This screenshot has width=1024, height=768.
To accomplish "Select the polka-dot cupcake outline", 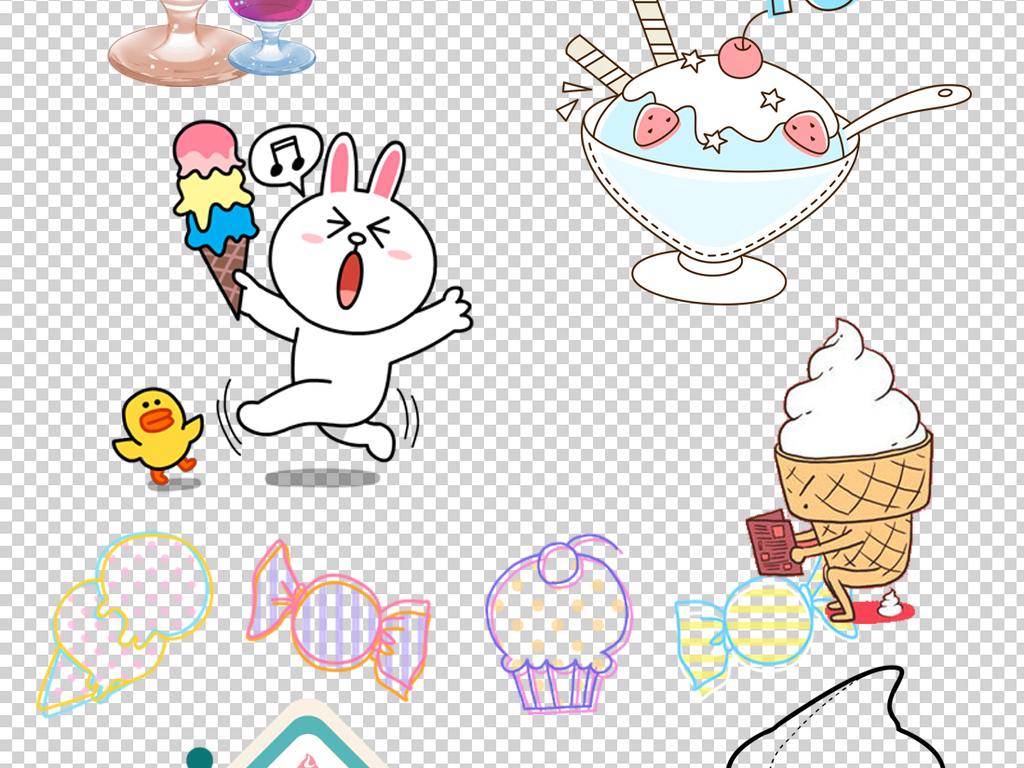I will click(559, 624).
